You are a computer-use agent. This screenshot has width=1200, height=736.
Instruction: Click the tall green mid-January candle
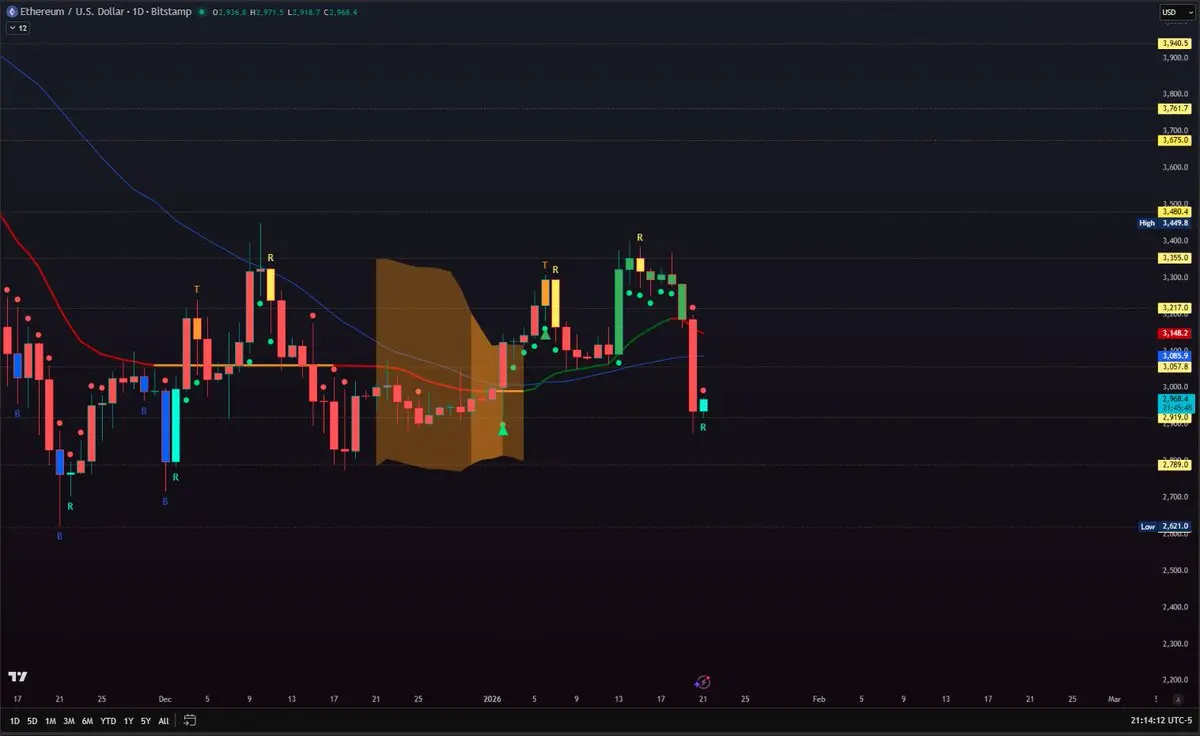pyautogui.click(x=619, y=311)
